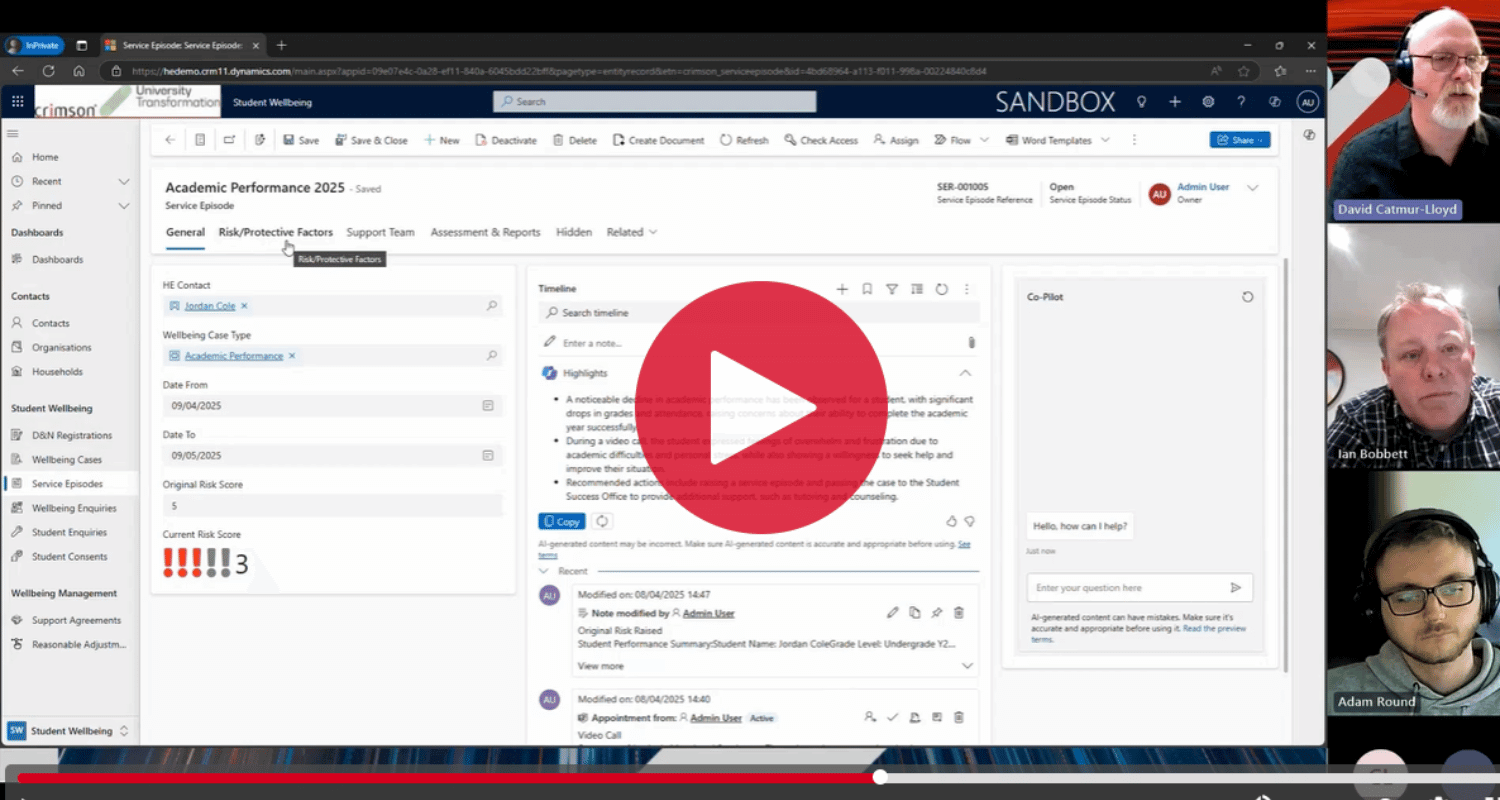Create a New record

click(x=441, y=140)
